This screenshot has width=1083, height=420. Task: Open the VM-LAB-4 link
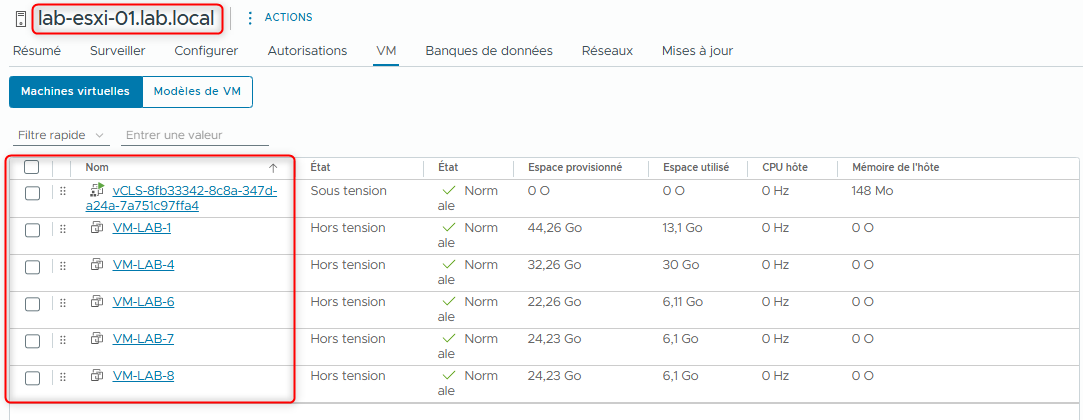(143, 265)
